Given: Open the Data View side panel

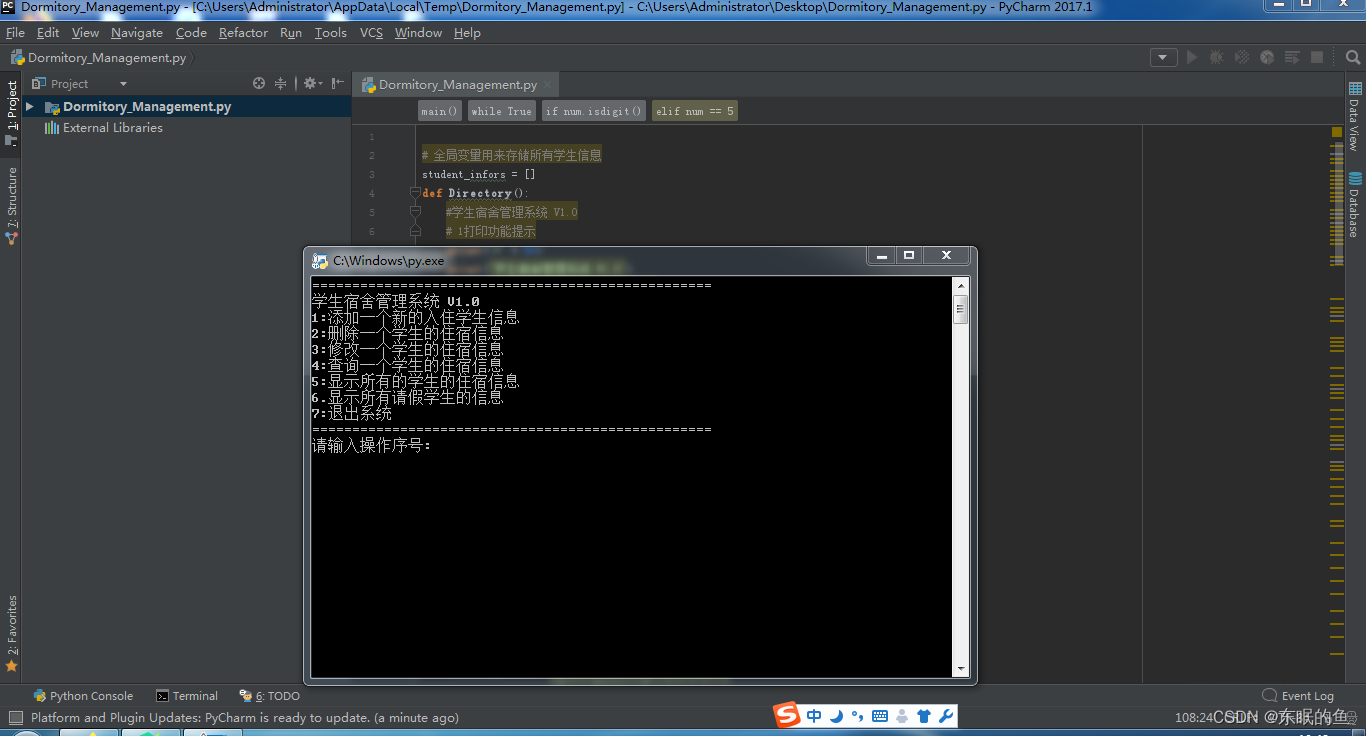Looking at the screenshot, I should click(1355, 117).
